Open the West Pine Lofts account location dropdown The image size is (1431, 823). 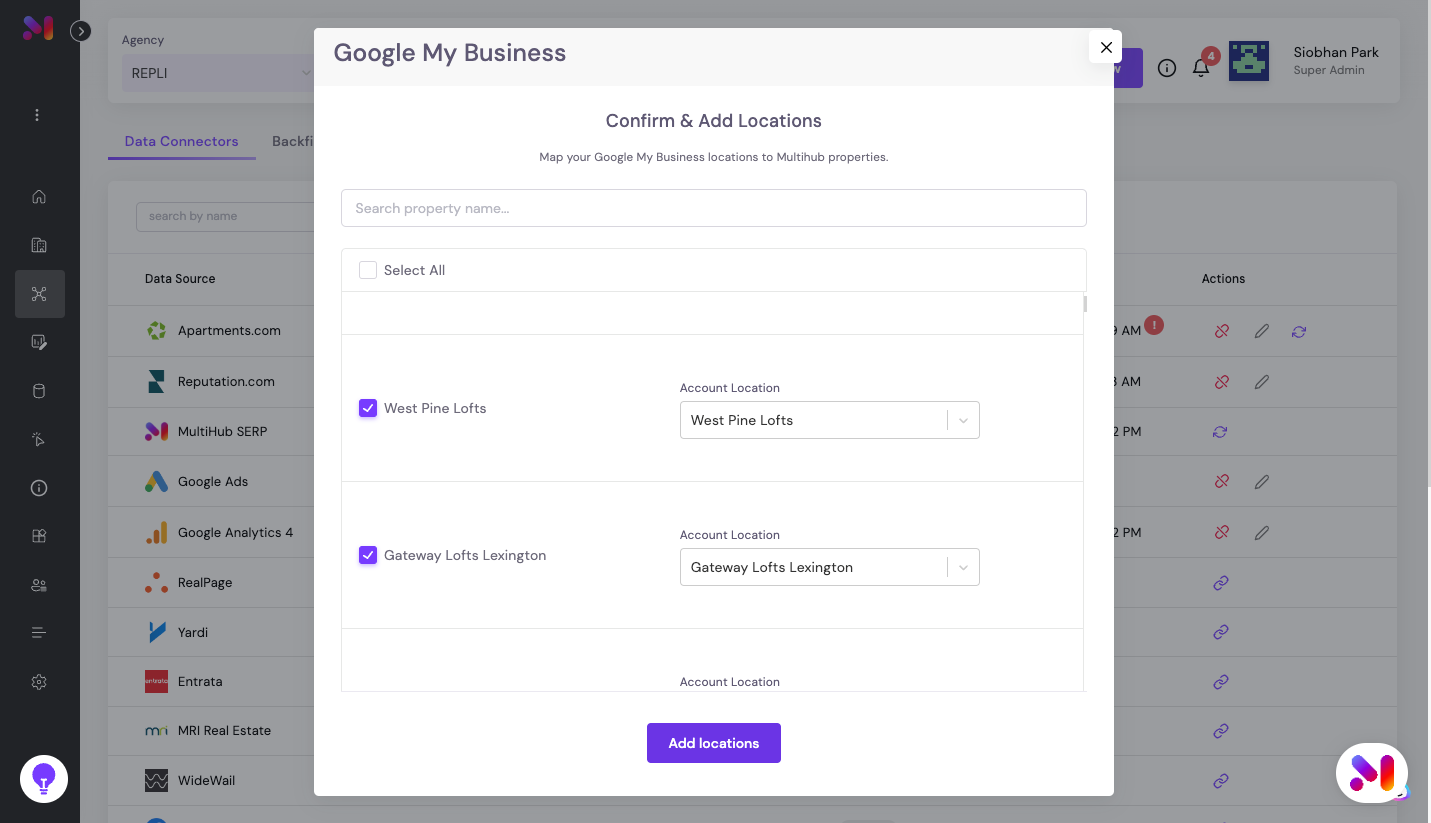[x=830, y=420]
